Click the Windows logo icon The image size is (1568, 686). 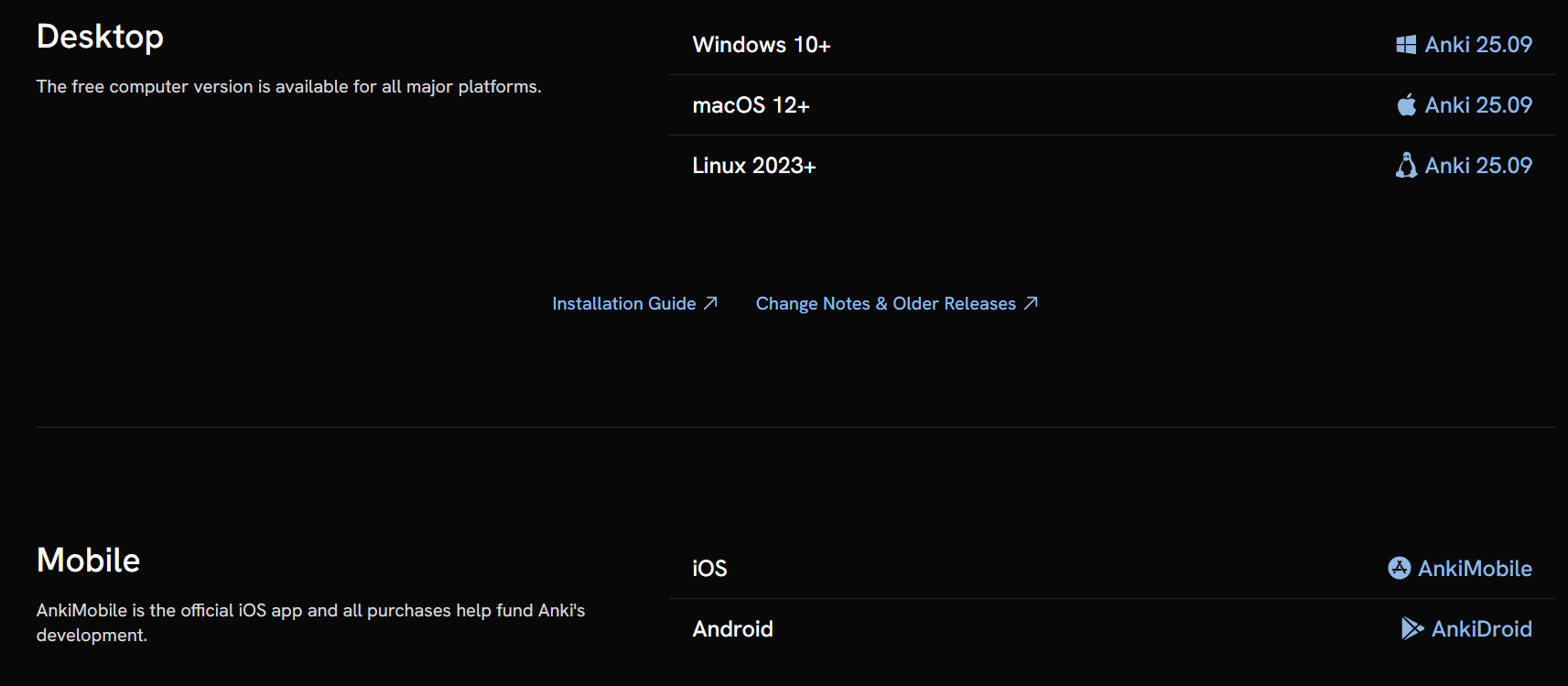(1406, 45)
